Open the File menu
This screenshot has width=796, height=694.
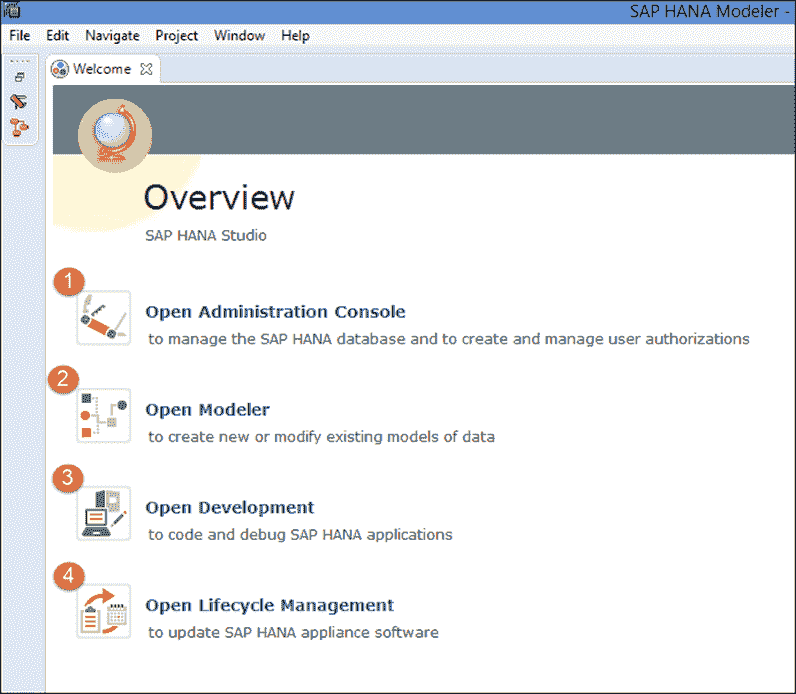point(20,36)
